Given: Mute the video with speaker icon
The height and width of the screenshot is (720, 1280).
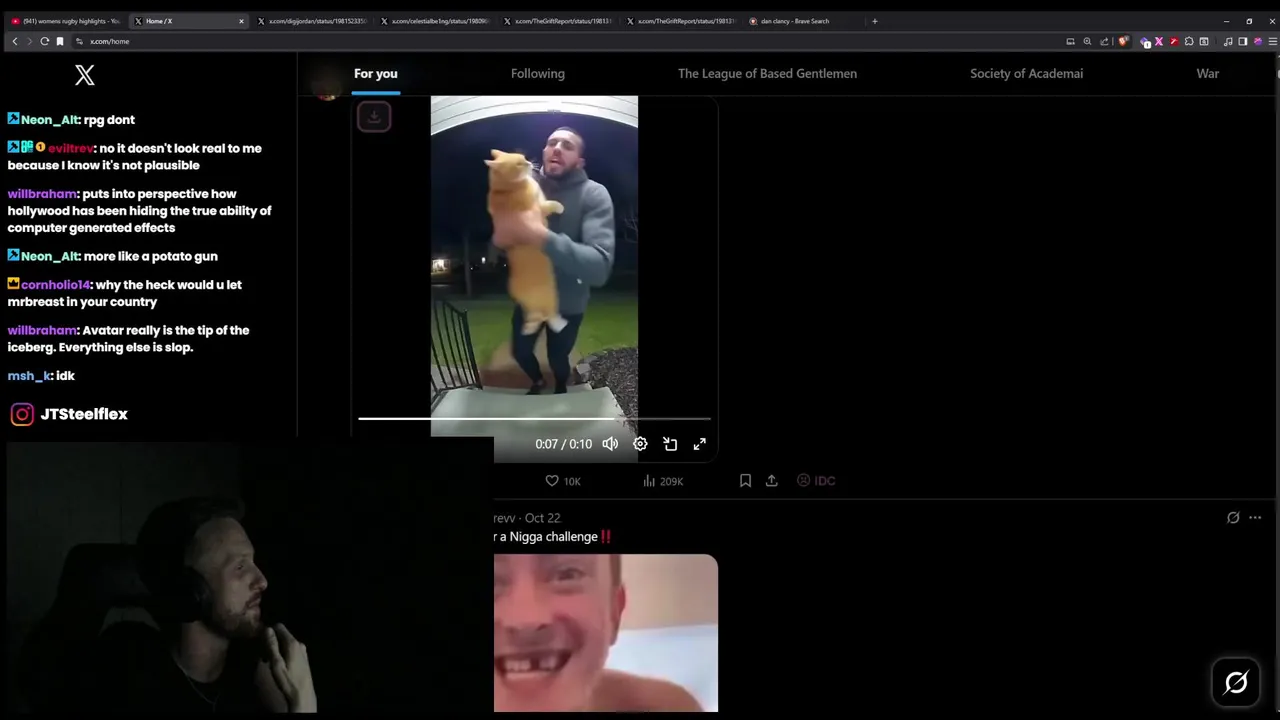Looking at the screenshot, I should coord(610,444).
